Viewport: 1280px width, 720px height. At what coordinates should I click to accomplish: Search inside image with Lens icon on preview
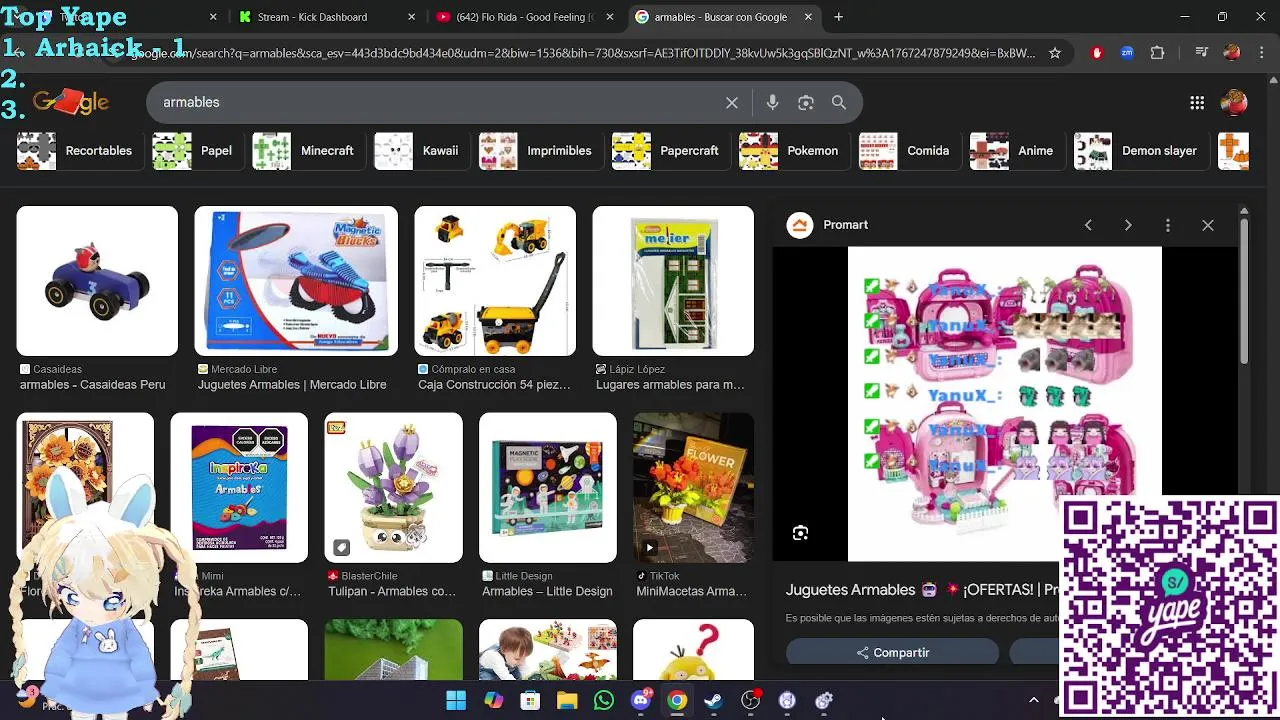[800, 533]
